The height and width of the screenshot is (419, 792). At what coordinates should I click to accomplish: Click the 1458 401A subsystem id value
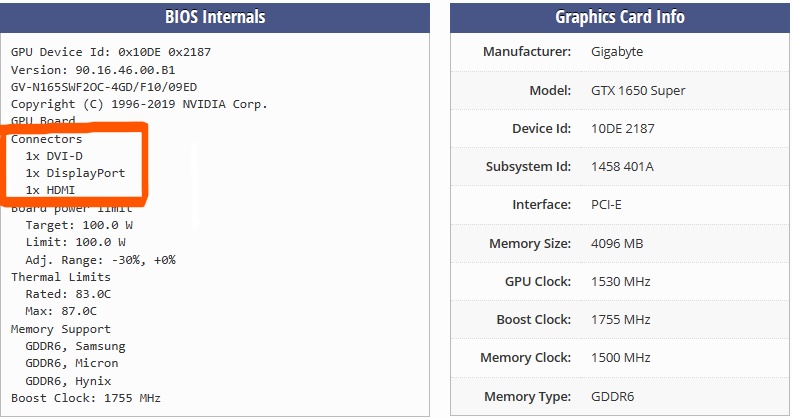coord(622,167)
